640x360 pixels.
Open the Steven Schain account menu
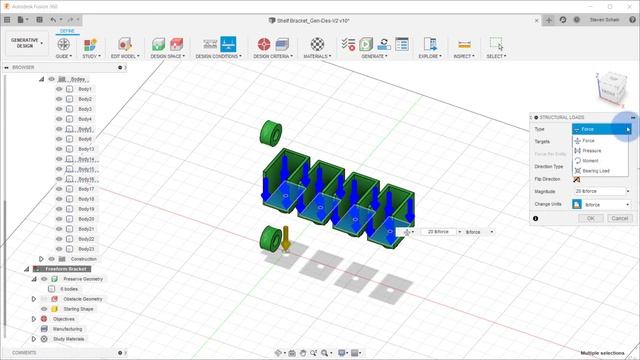point(604,20)
